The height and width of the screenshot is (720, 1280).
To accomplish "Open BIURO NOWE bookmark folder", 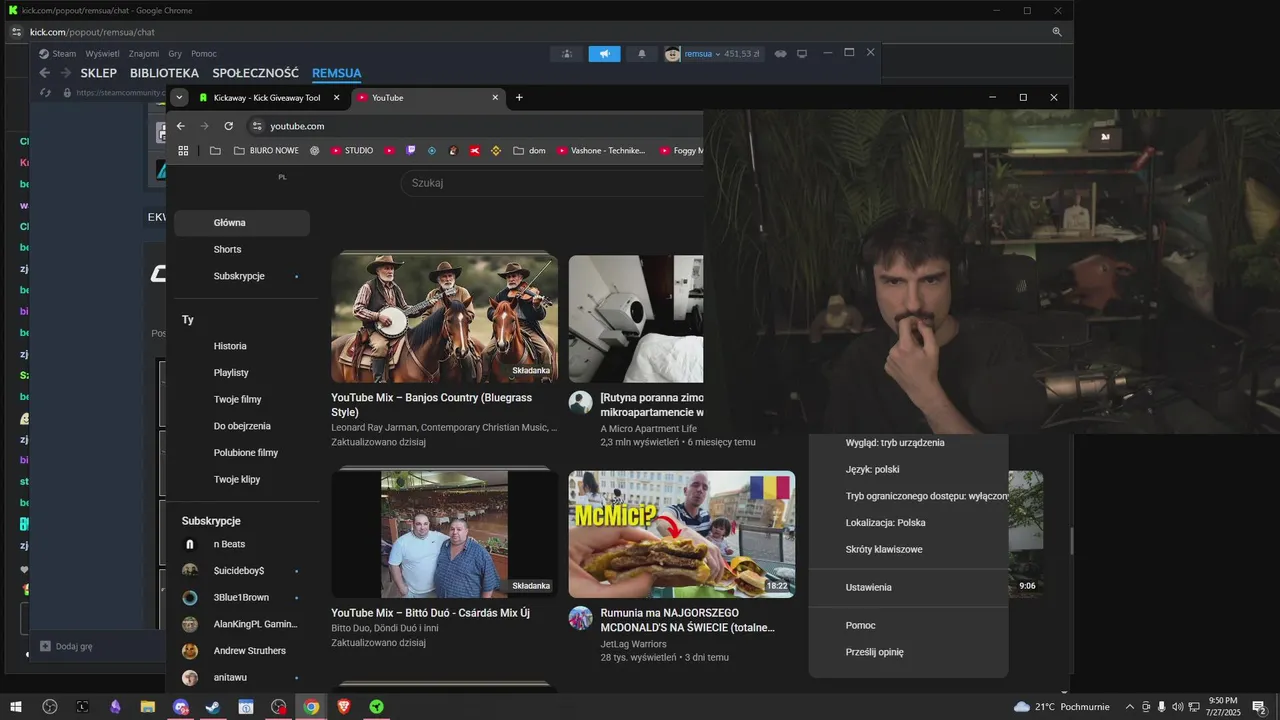I will [266, 151].
